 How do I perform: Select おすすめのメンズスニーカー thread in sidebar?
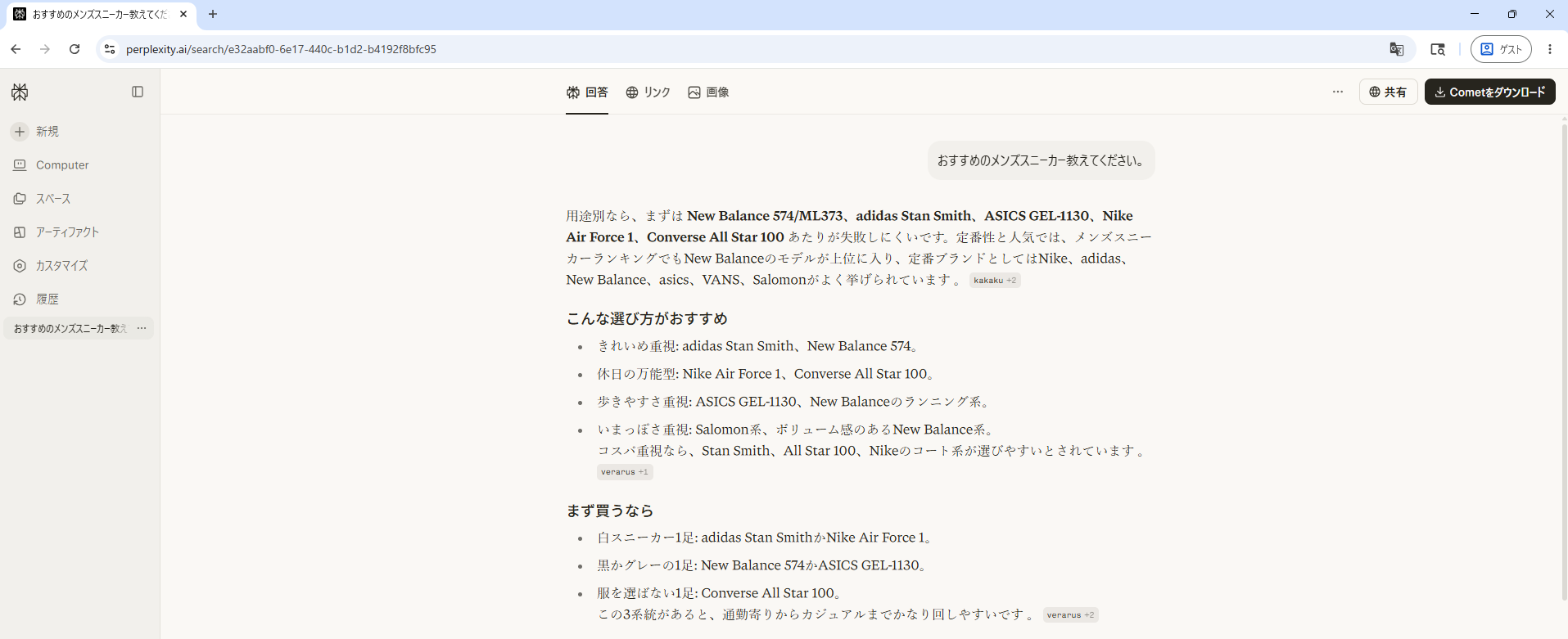(70, 328)
